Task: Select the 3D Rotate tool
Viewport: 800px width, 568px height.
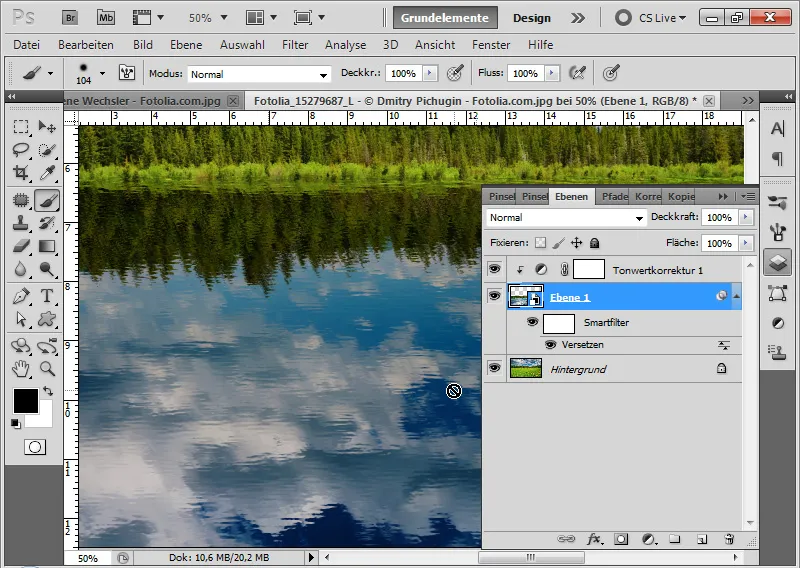Action: point(20,346)
